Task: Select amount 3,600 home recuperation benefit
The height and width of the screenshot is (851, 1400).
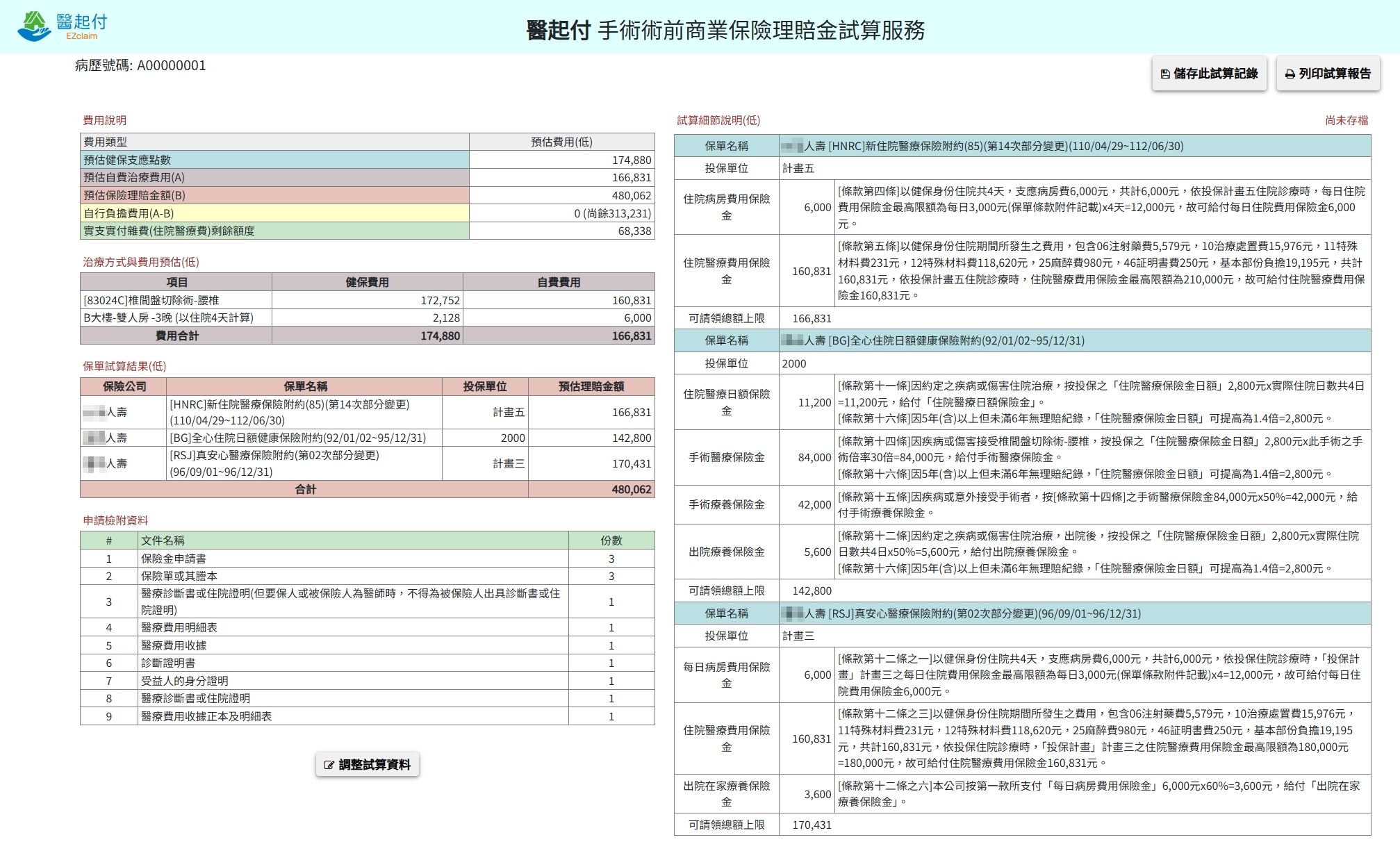Action: [x=817, y=794]
